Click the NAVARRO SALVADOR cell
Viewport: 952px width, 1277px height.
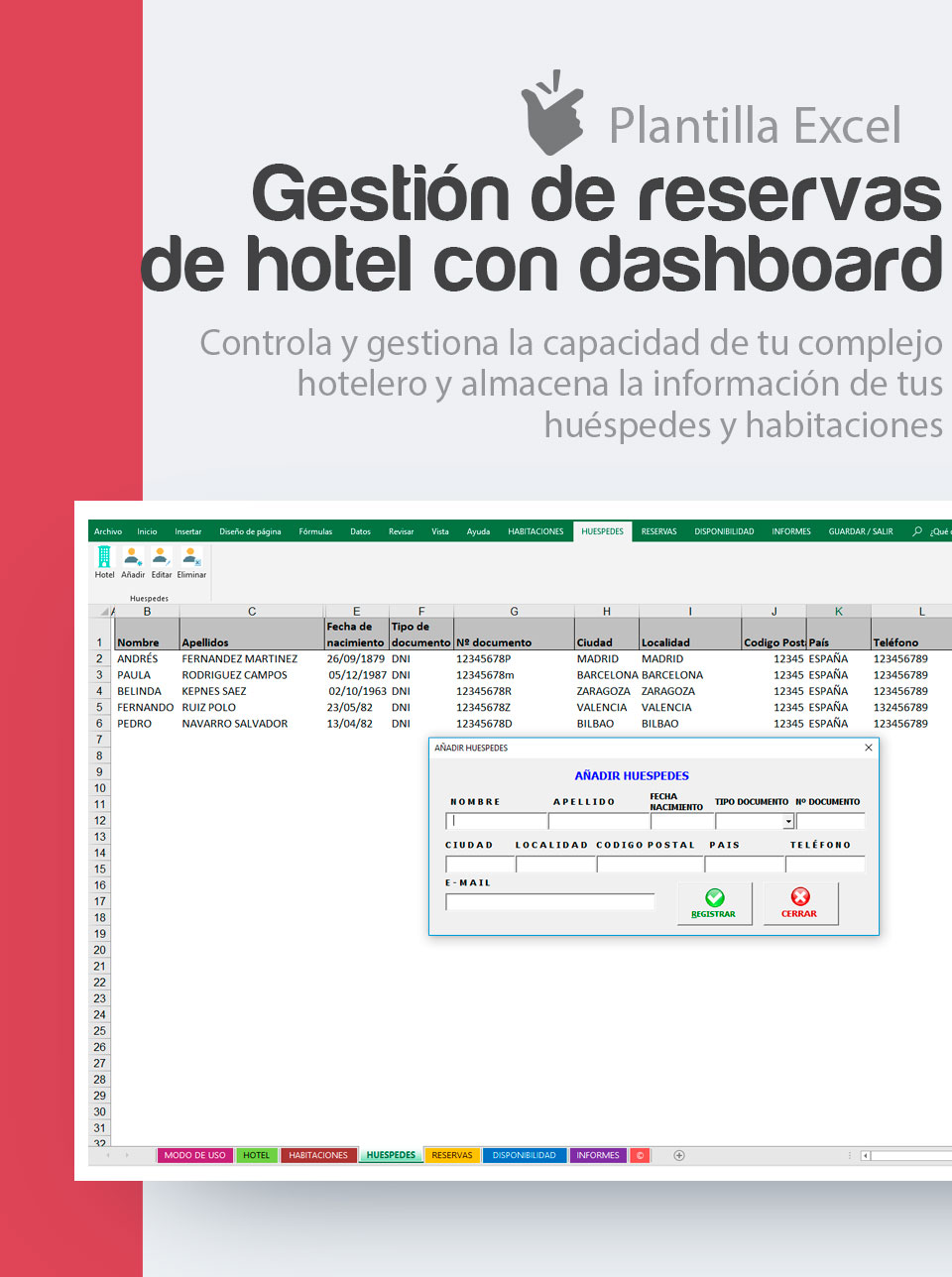click(x=251, y=724)
